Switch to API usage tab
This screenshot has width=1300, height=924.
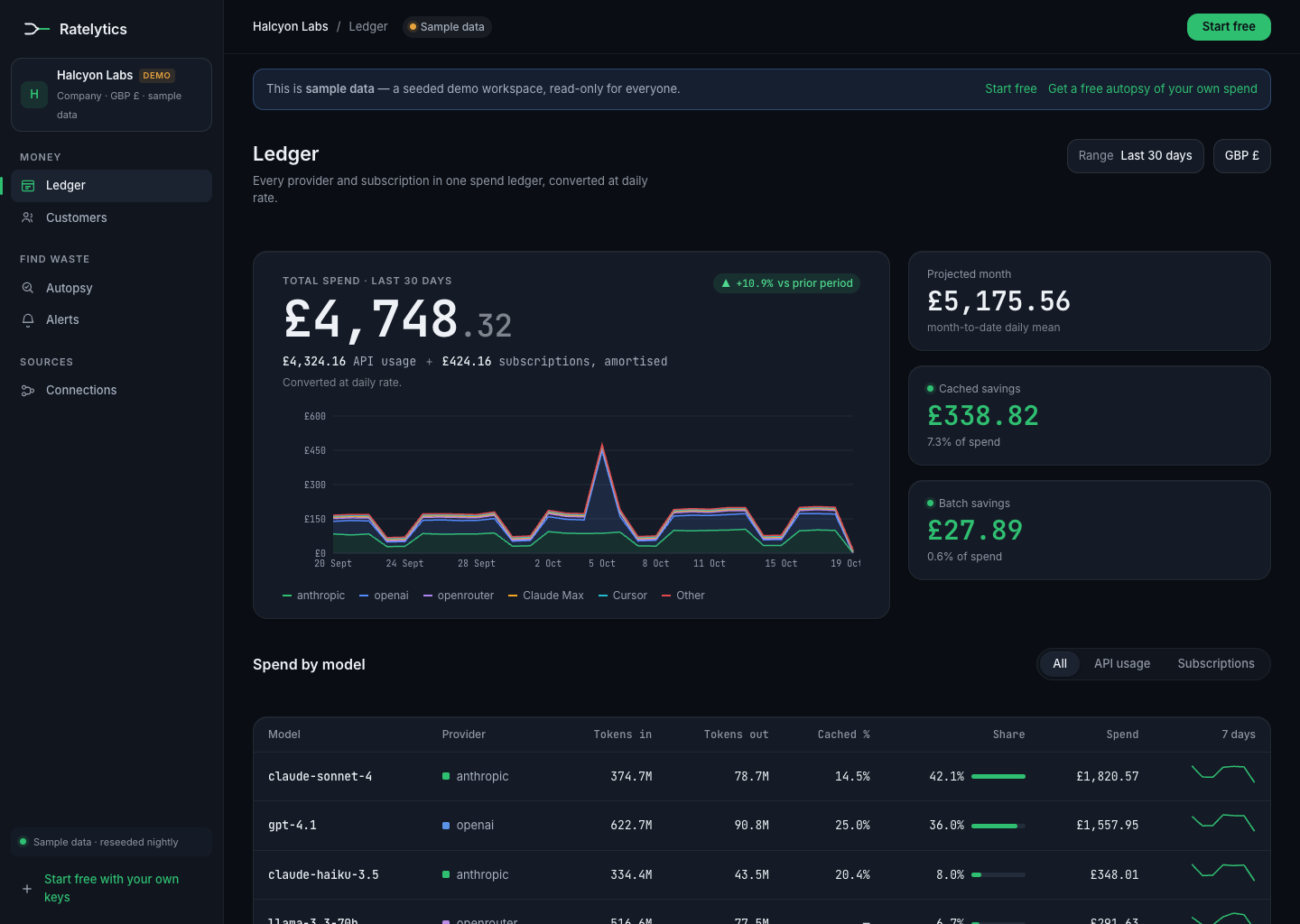[x=1122, y=664]
